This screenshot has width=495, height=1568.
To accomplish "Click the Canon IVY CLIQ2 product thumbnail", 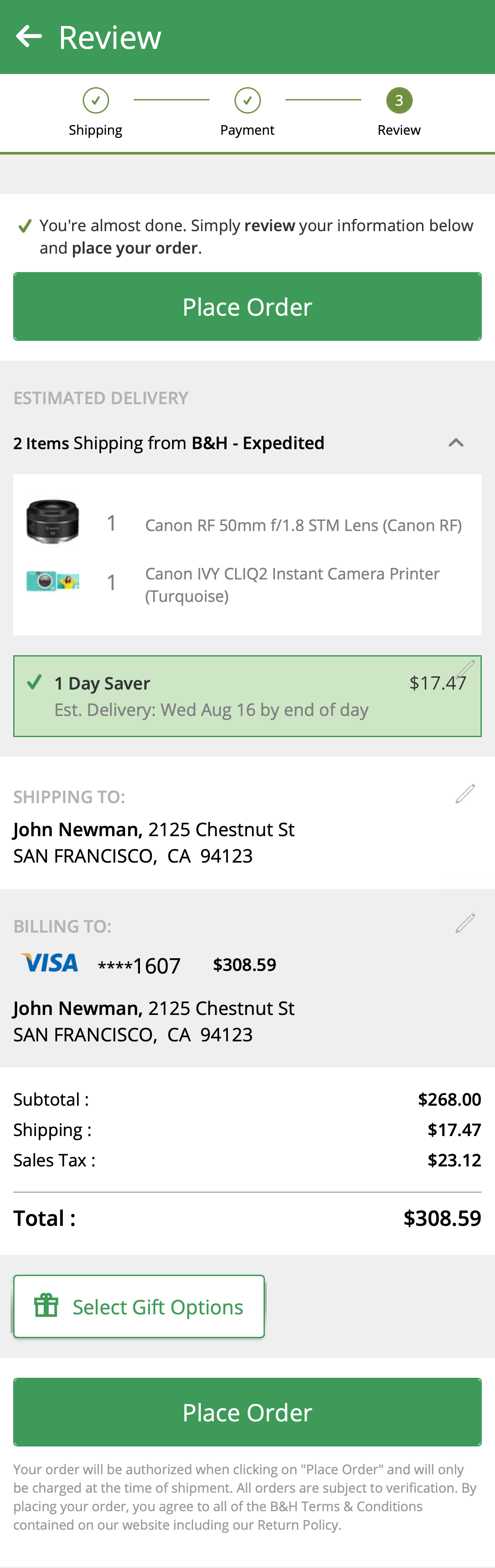I will click(53, 582).
